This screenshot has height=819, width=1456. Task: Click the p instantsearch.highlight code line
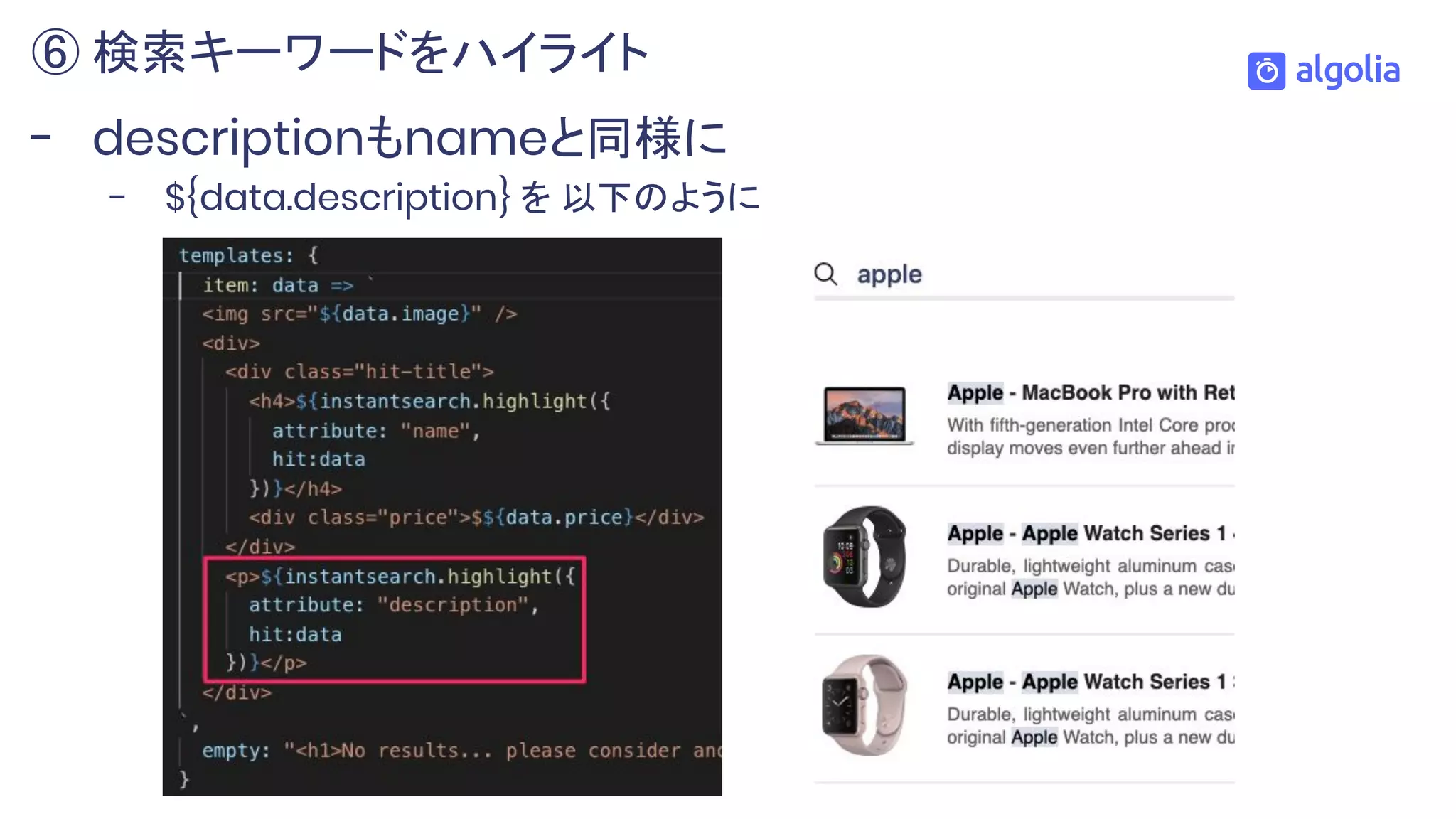[400, 576]
